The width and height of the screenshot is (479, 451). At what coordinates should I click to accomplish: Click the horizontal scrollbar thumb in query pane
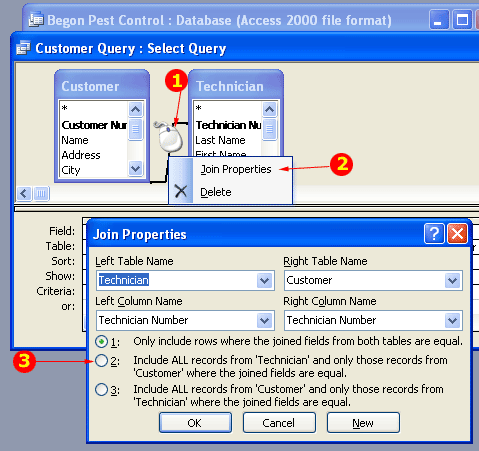pyautogui.click(x=41, y=193)
